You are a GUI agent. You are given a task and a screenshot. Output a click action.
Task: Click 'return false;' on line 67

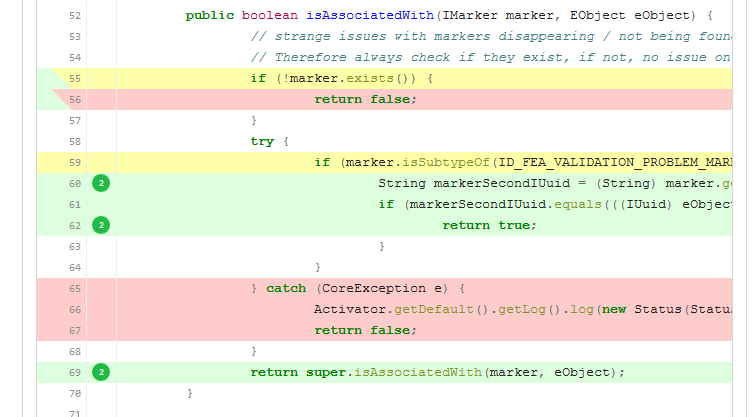365,330
